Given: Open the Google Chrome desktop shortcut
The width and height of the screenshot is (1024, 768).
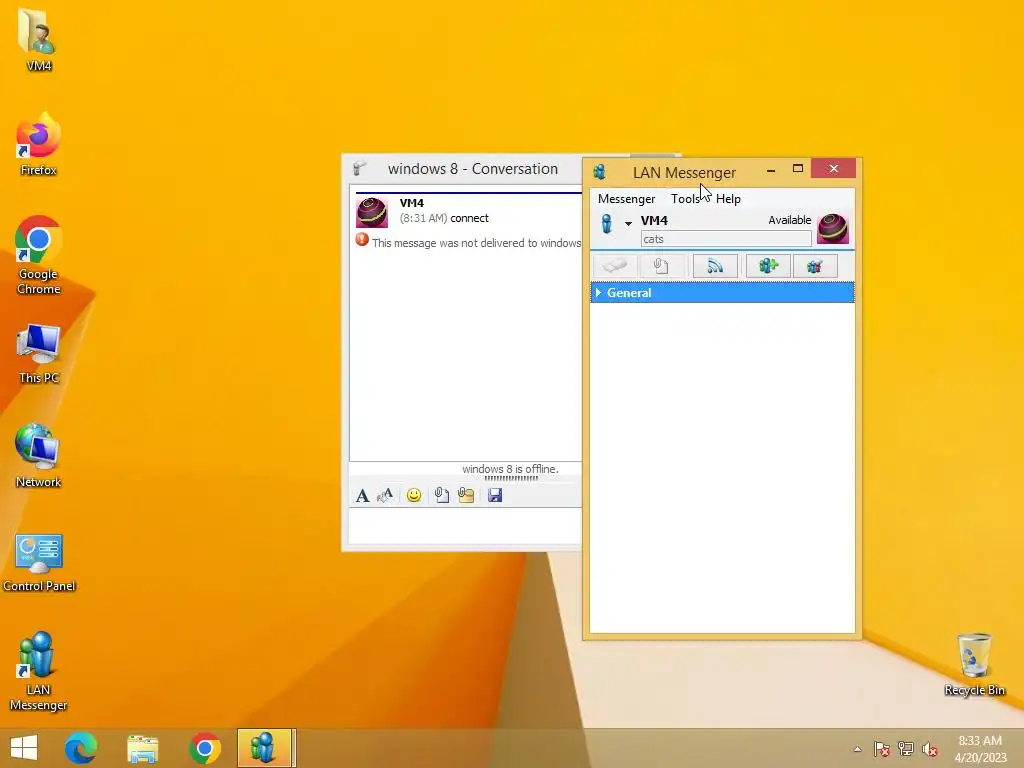Looking at the screenshot, I should coord(39,255).
